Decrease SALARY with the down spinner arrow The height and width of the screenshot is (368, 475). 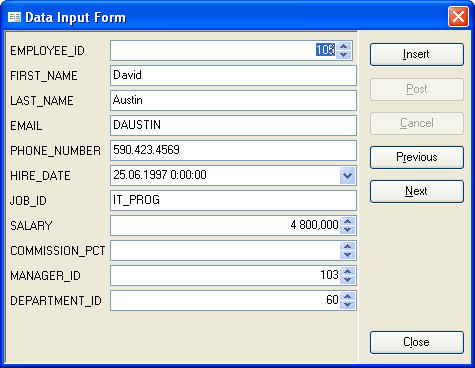[x=348, y=230]
